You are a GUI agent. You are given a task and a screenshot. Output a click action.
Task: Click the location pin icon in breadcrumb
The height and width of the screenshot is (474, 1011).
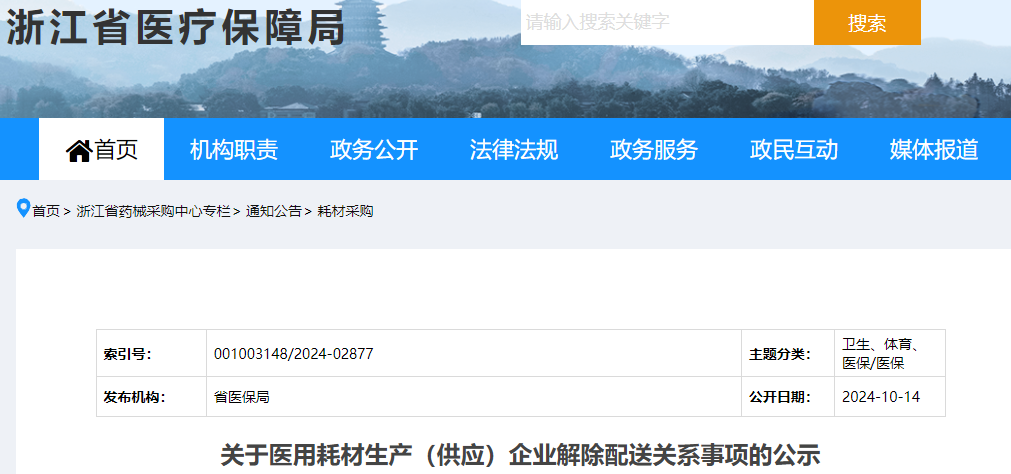click(x=23, y=209)
